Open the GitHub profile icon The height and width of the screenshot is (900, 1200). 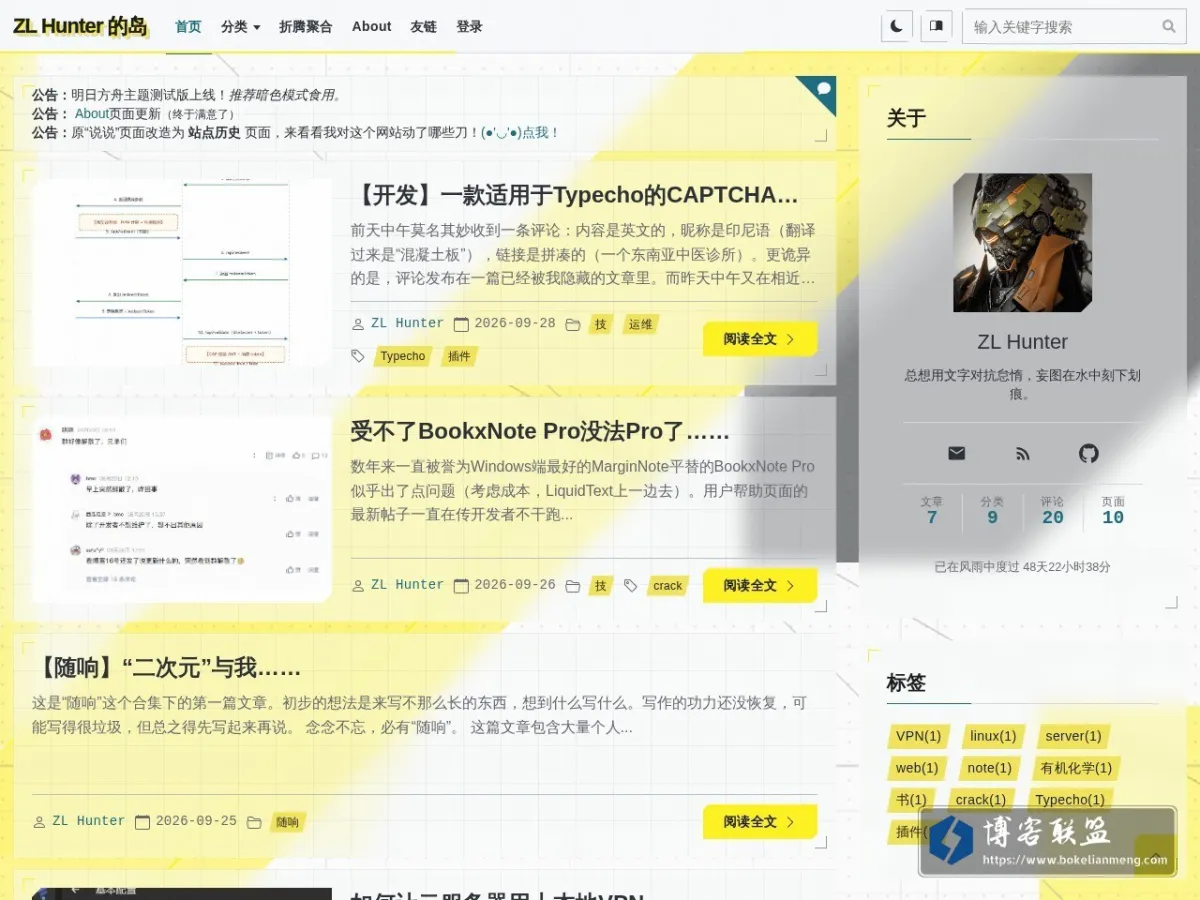point(1088,453)
